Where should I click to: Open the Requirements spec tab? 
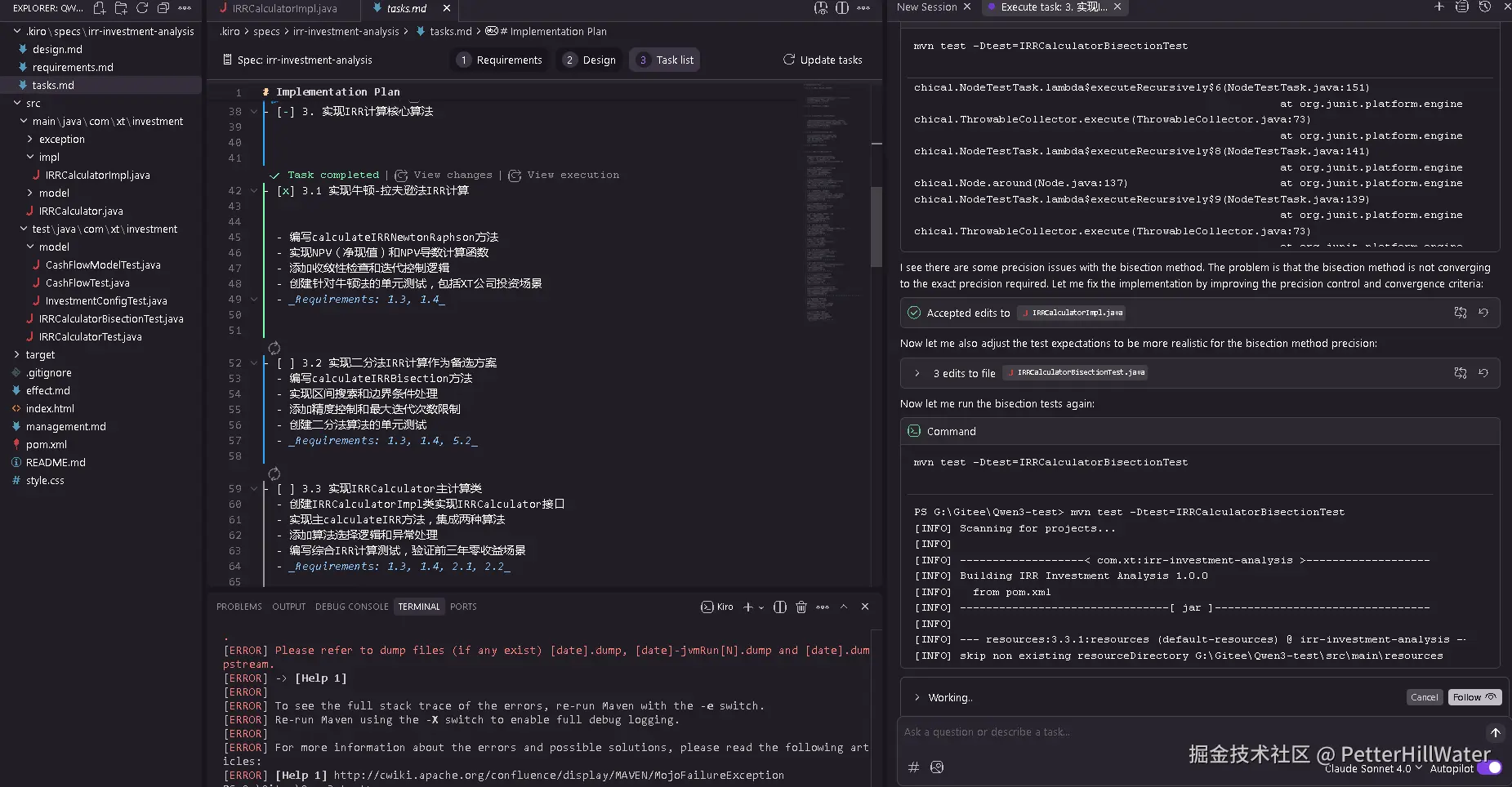500,60
